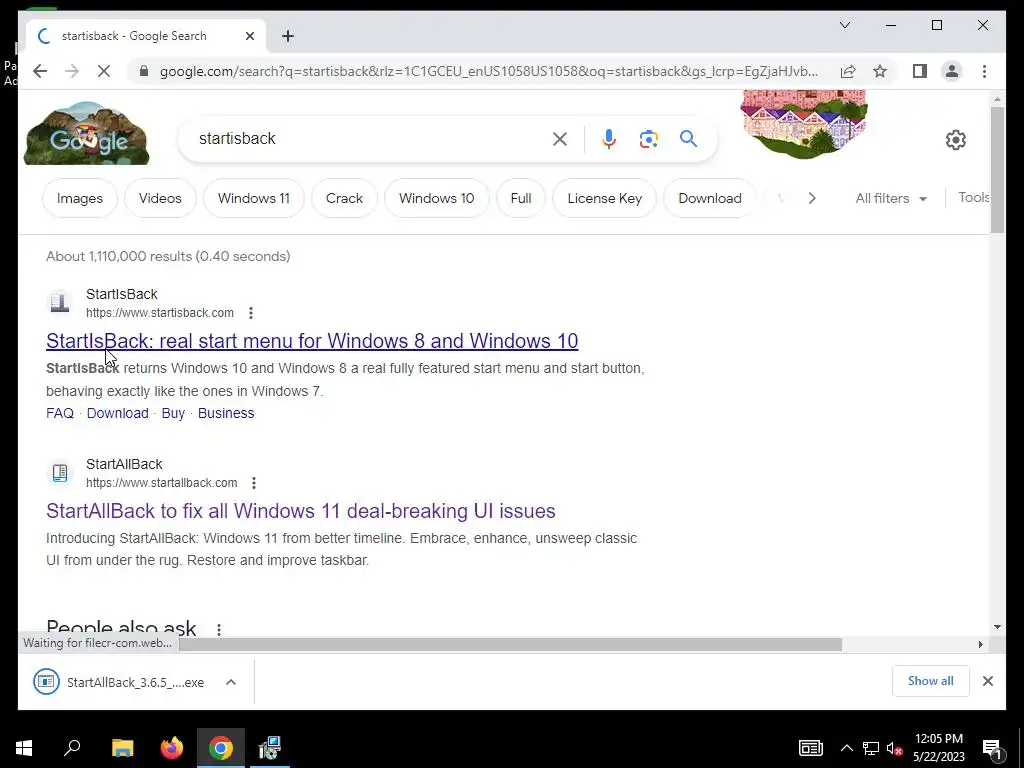Stop page loading with the X button
1024x768 pixels.
pos(104,71)
